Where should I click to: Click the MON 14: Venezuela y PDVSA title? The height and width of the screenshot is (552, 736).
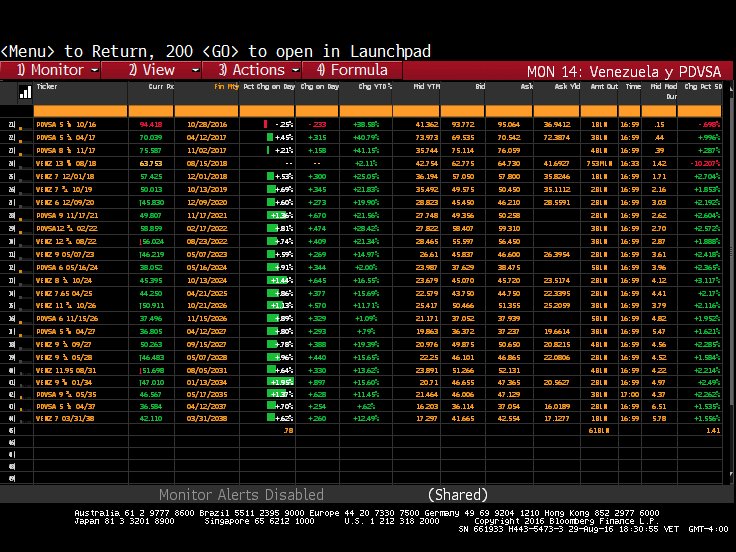click(x=623, y=72)
